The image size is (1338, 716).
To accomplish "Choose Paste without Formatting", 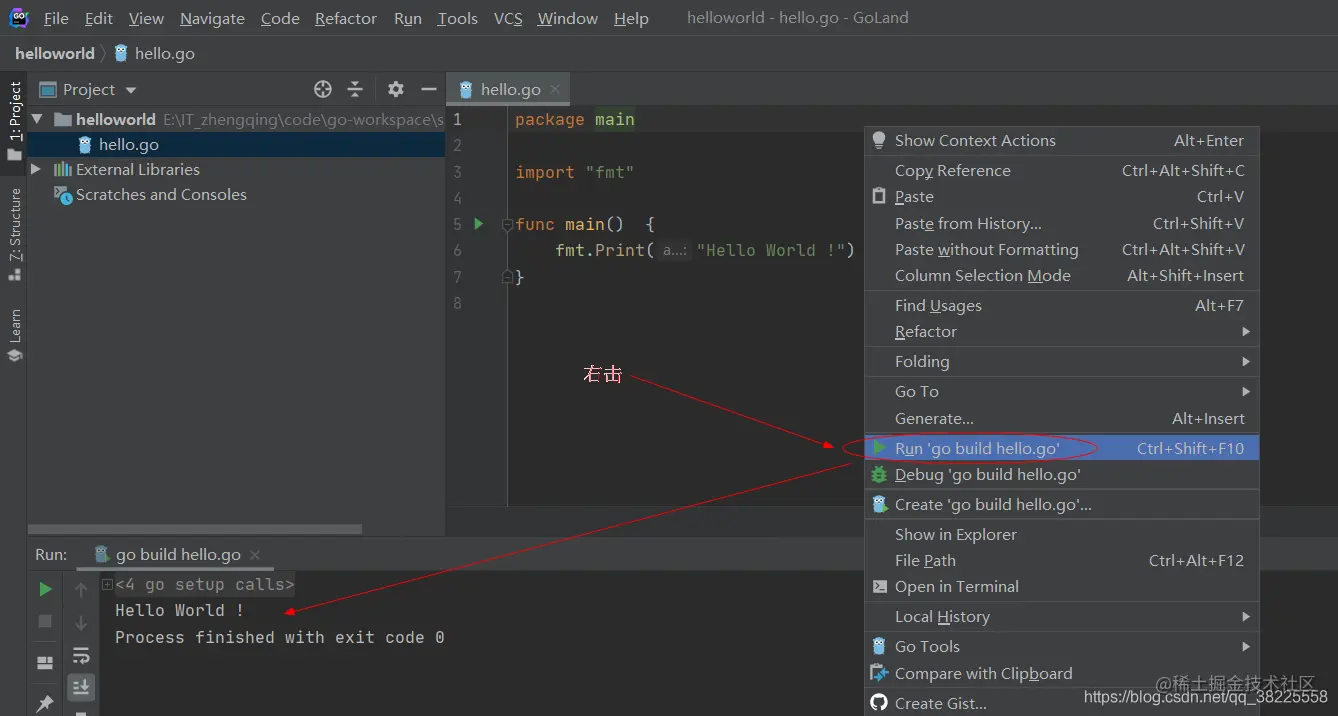I will [1061, 249].
